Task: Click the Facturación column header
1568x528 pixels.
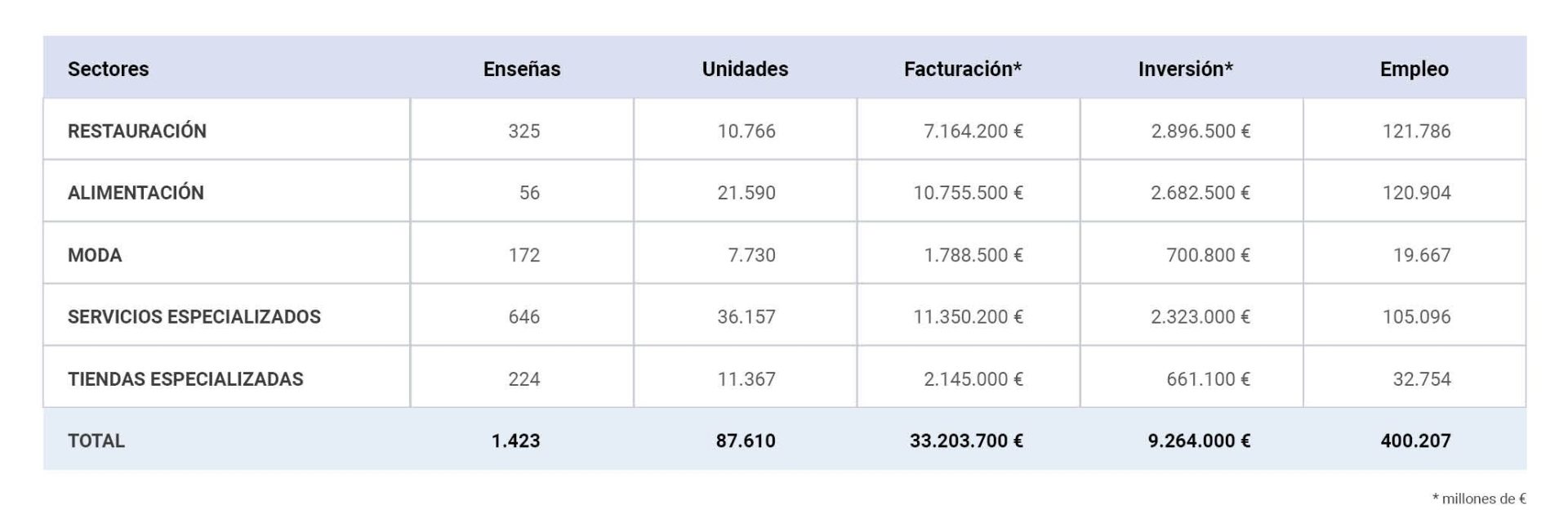Action: point(962,69)
